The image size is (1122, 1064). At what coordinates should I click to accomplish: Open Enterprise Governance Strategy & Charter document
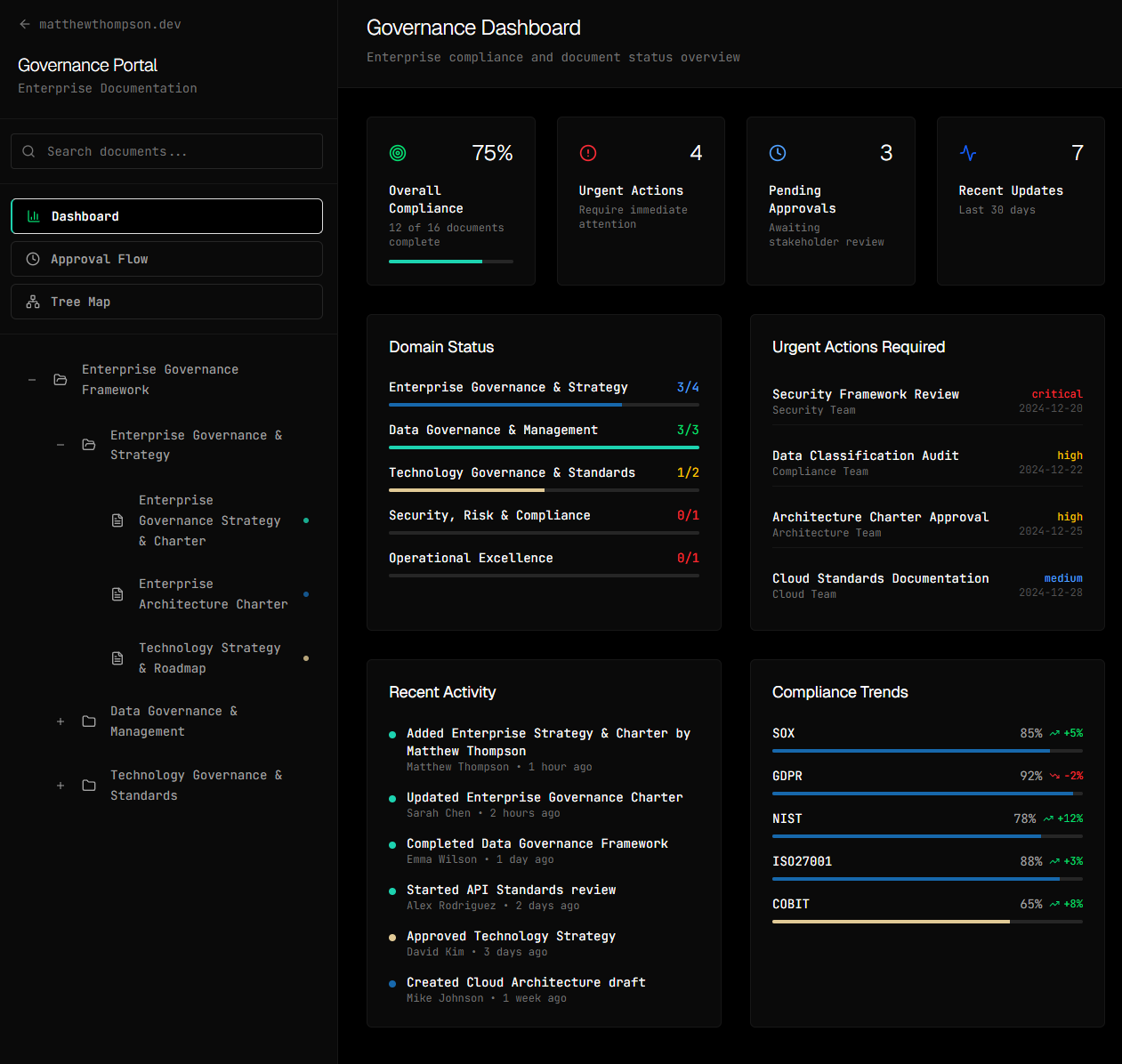pyautogui.click(x=209, y=520)
